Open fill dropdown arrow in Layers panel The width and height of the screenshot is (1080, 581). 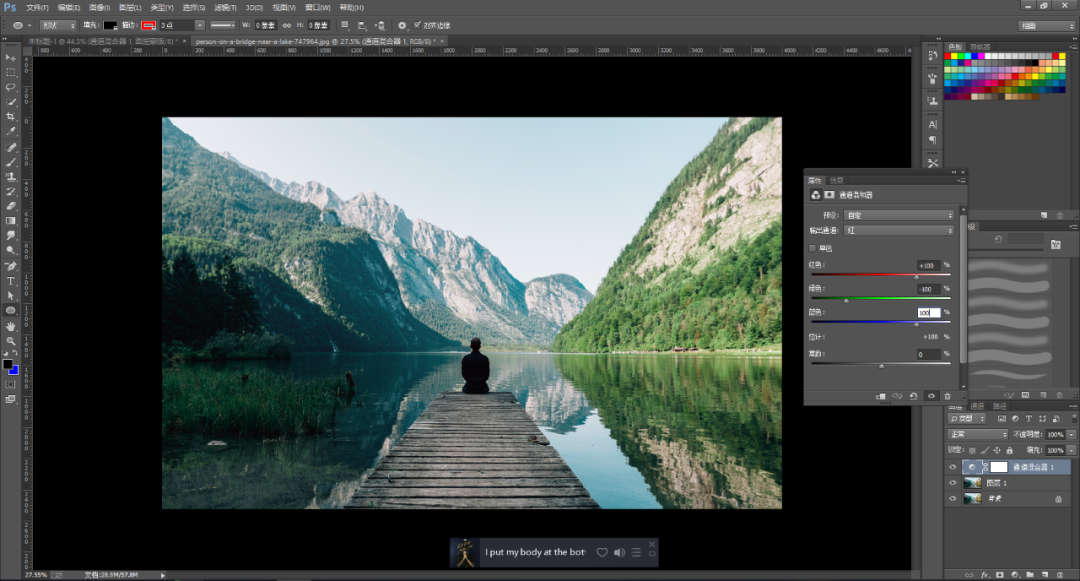[1072, 450]
